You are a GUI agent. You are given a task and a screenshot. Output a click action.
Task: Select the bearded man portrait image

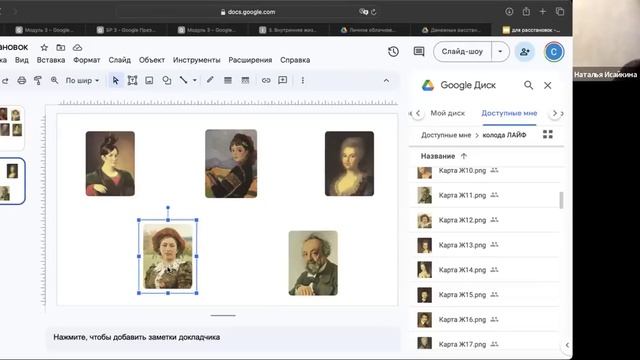click(313, 263)
